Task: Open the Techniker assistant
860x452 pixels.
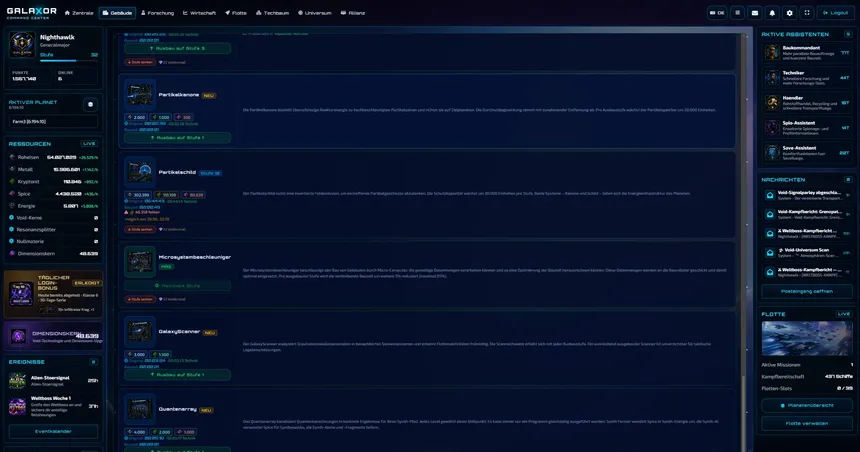Action: pos(806,78)
